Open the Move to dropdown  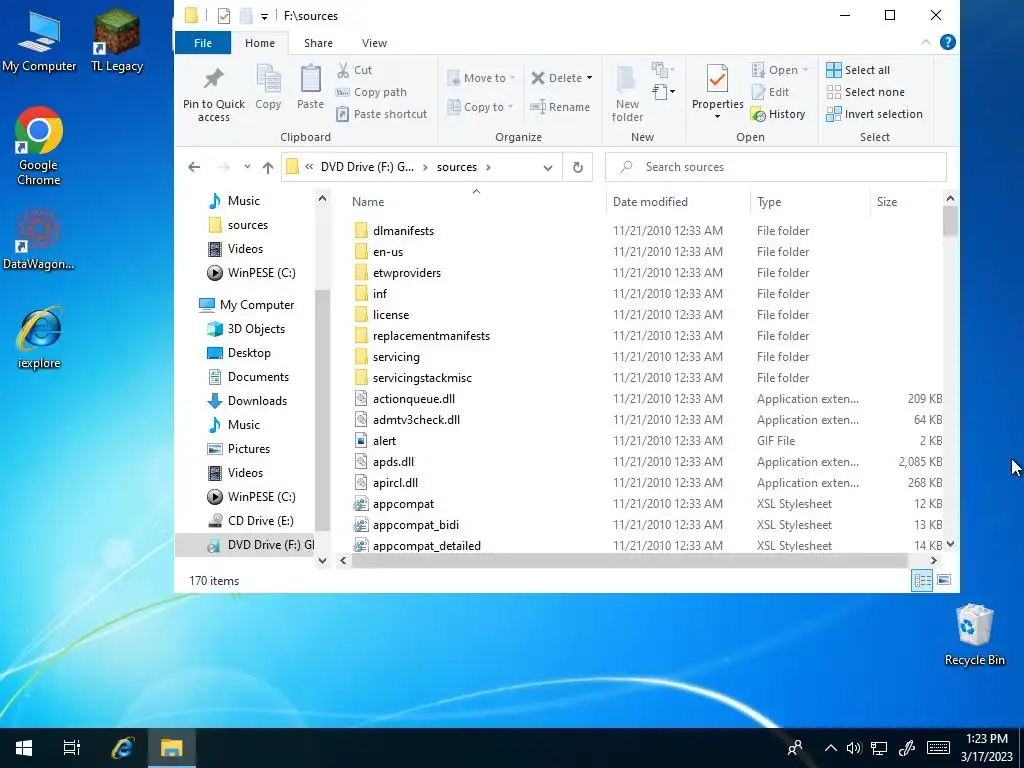482,78
